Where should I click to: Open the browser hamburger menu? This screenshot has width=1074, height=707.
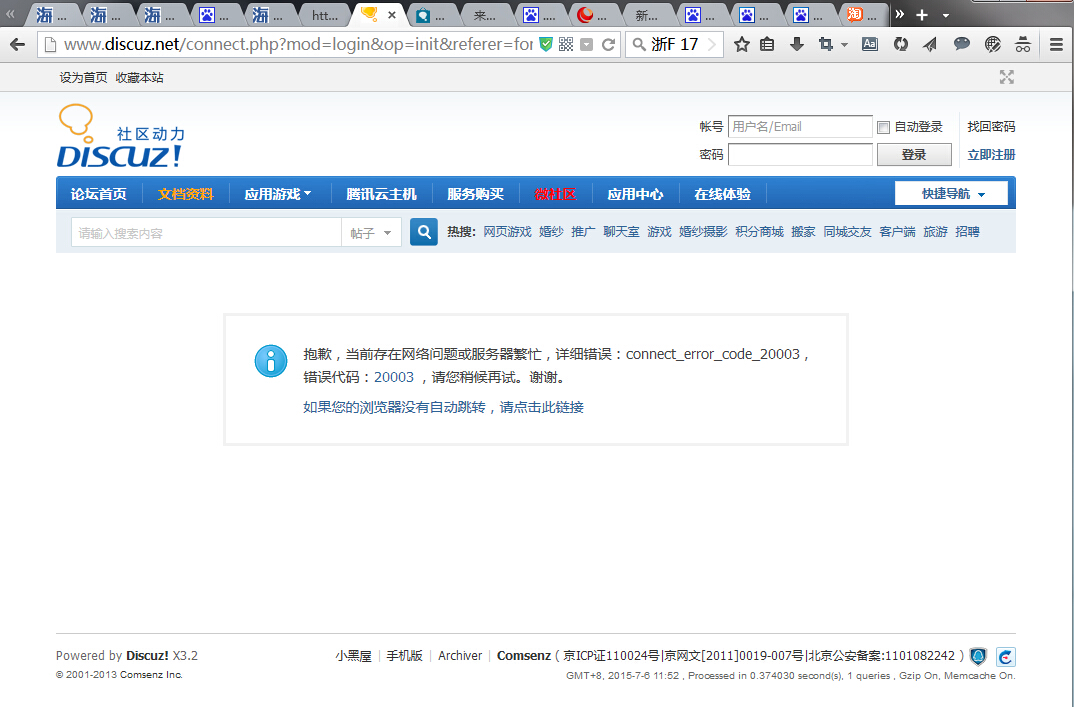[x=1057, y=44]
